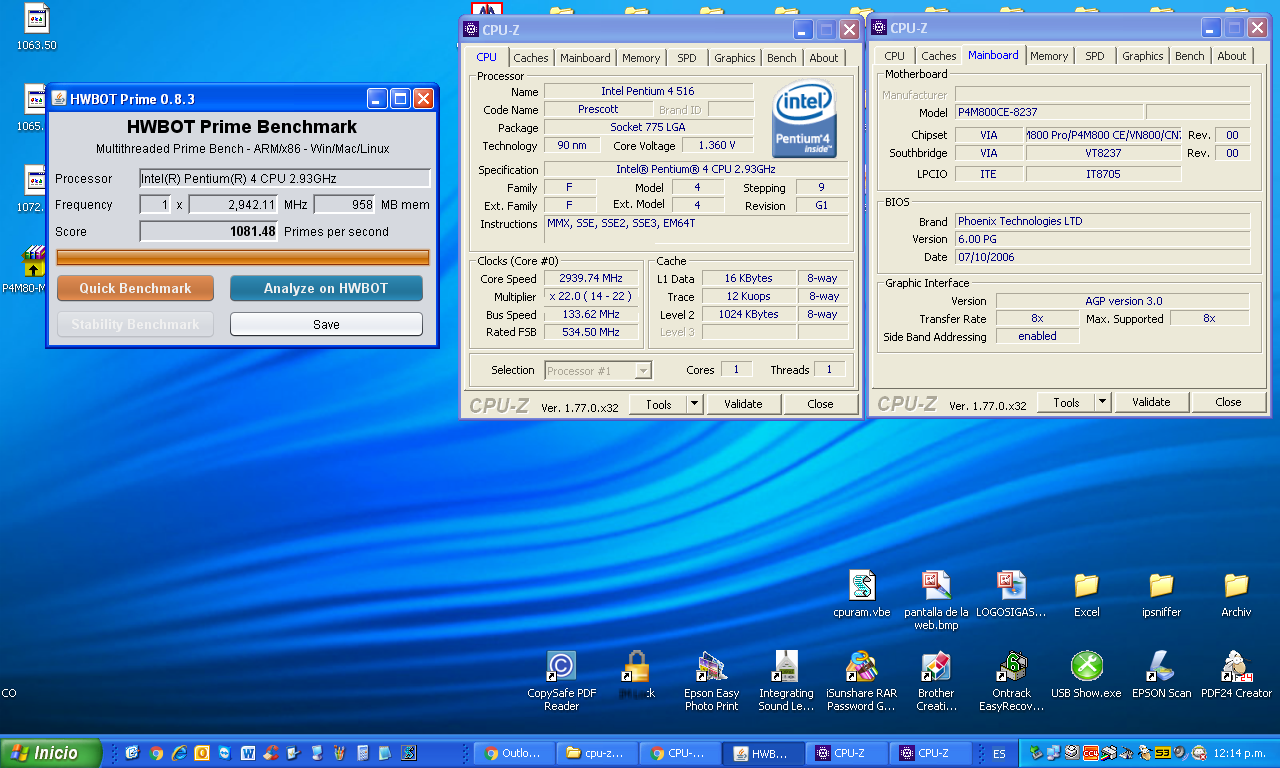Start the Quick Benchmark in HWBOT Prime

coord(135,288)
